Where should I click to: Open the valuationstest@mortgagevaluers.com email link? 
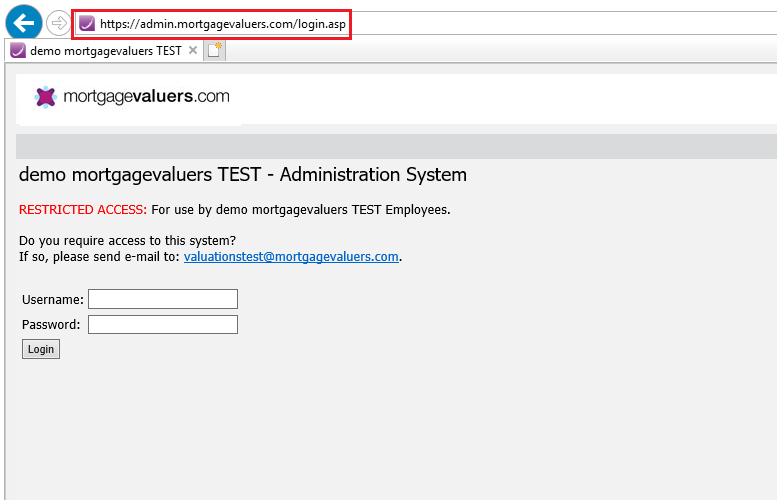(291, 257)
